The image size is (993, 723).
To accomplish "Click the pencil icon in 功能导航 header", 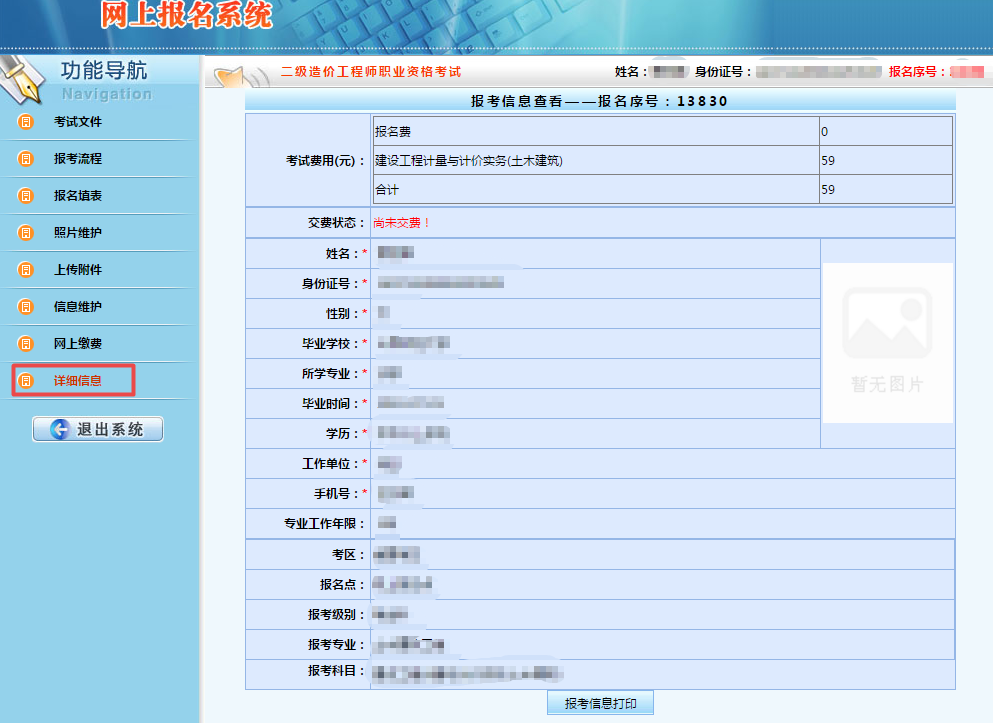I will coord(25,80).
